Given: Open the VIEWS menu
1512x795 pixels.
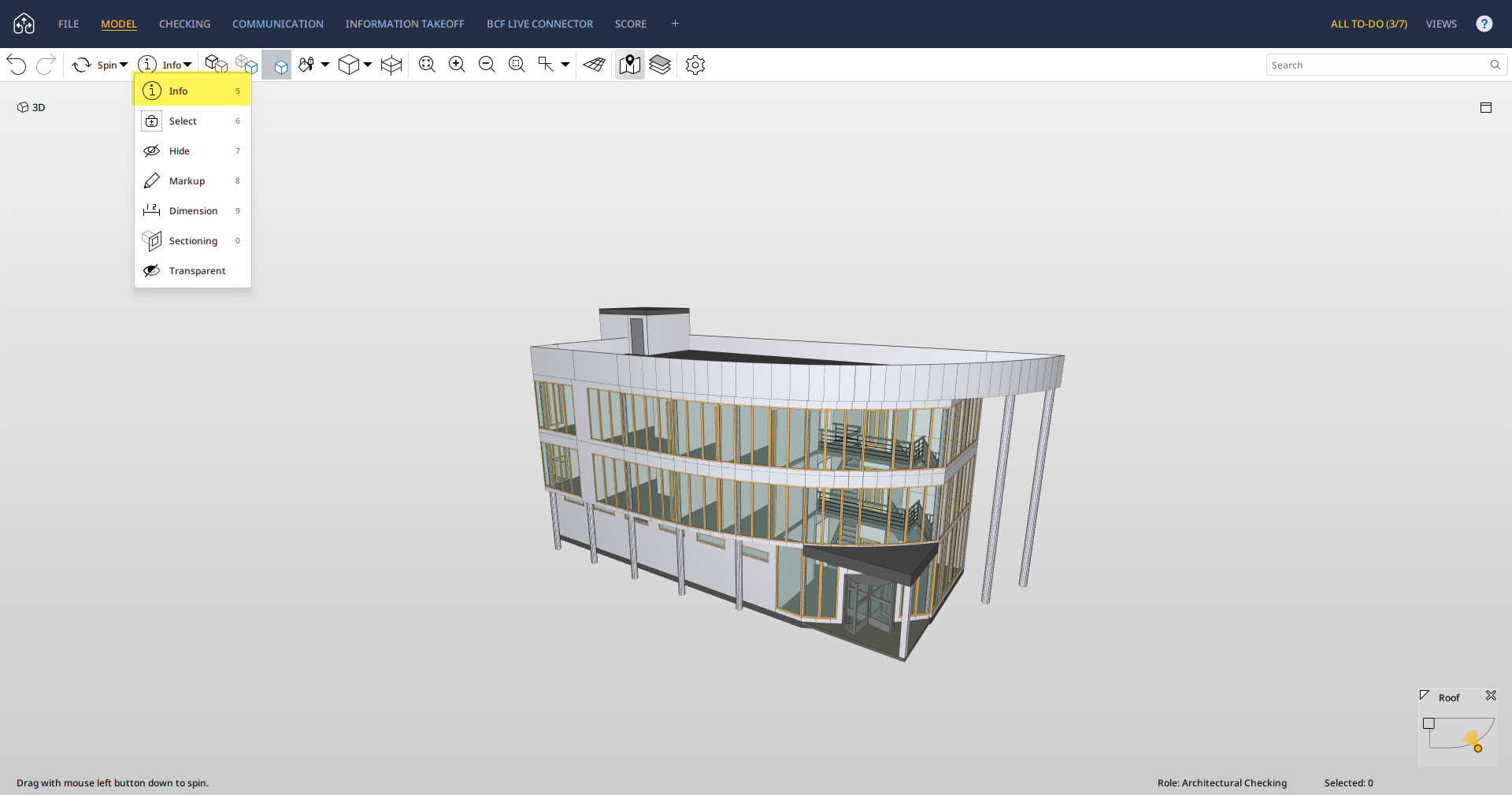Looking at the screenshot, I should click(x=1441, y=24).
